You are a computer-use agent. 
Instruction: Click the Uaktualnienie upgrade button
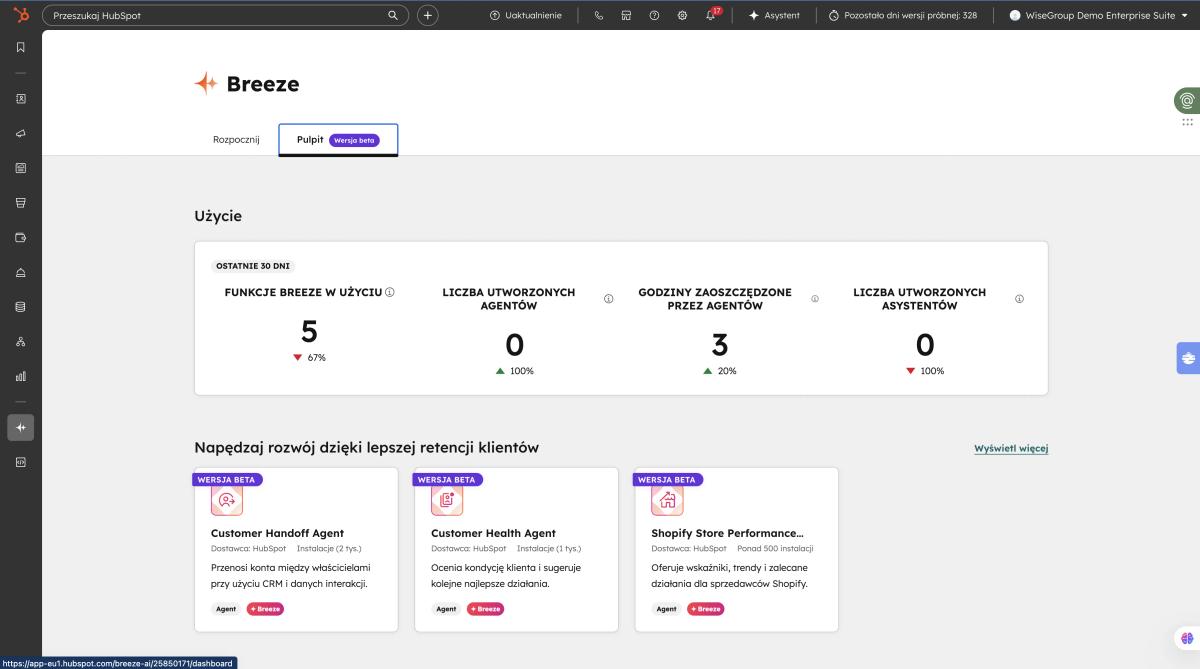coord(526,15)
